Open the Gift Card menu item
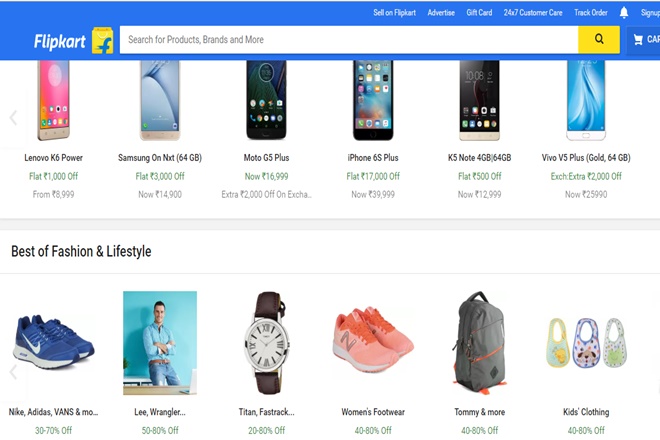The height and width of the screenshot is (440, 660). [x=480, y=13]
